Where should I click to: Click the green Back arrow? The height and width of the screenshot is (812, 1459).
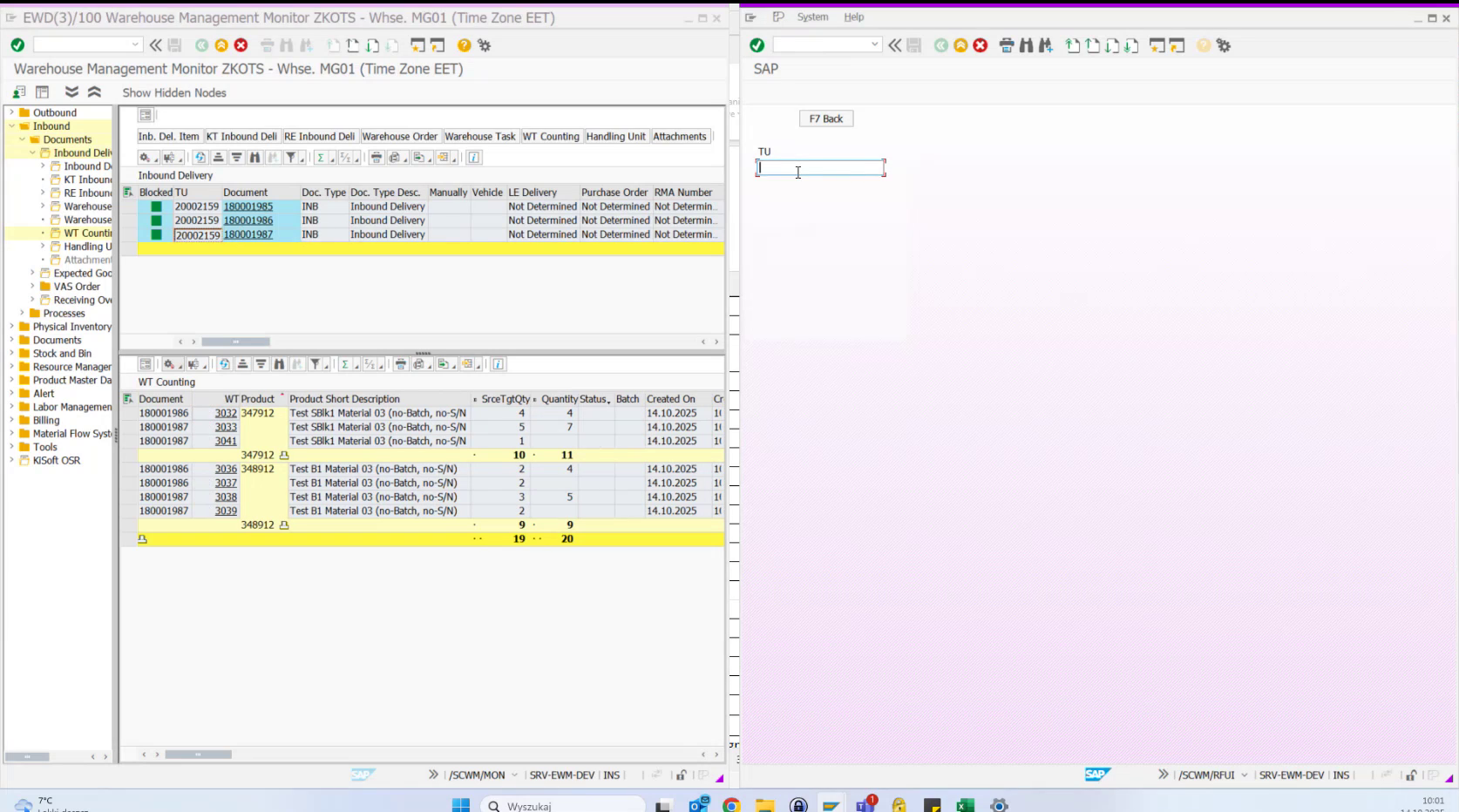coord(200,45)
